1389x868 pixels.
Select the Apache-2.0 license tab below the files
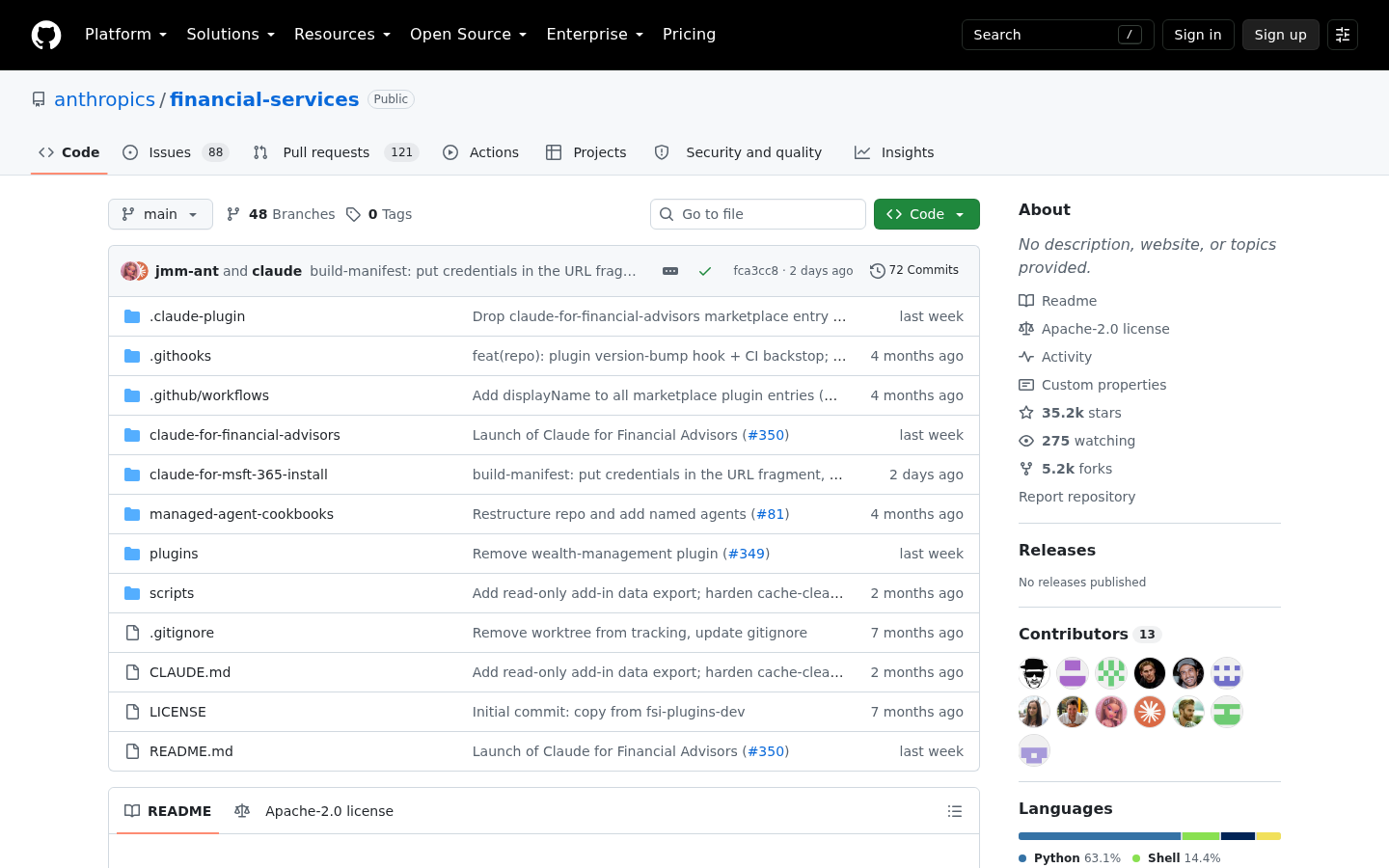[x=314, y=811]
